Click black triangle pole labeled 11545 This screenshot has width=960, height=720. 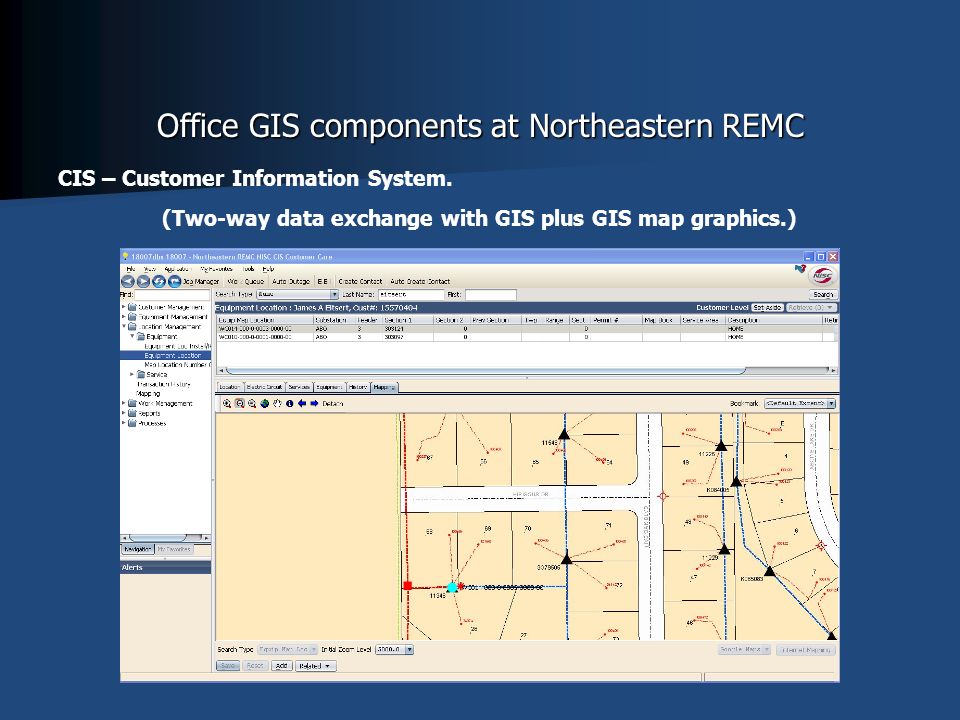click(x=564, y=434)
